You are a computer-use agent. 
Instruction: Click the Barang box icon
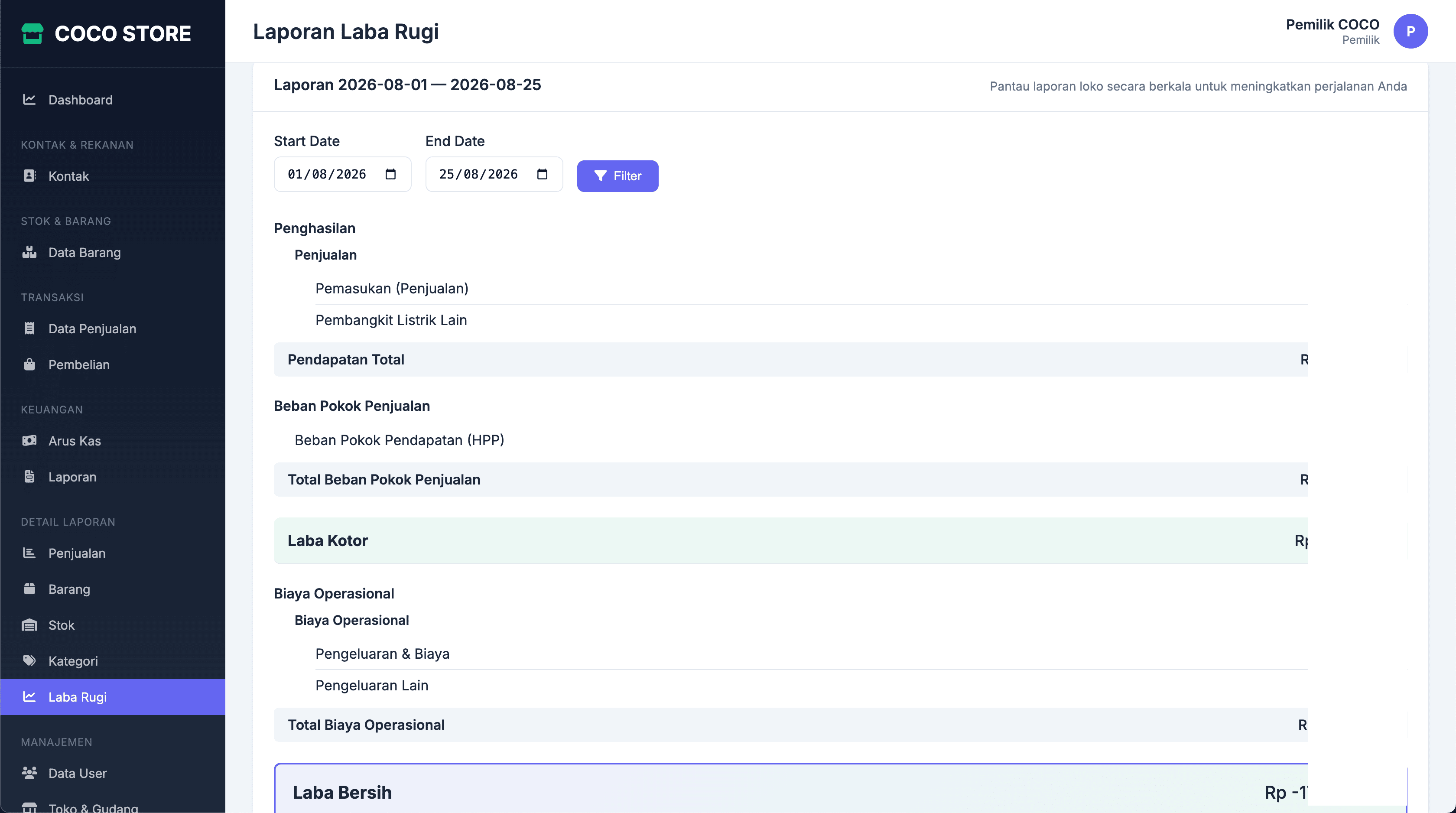(29, 589)
